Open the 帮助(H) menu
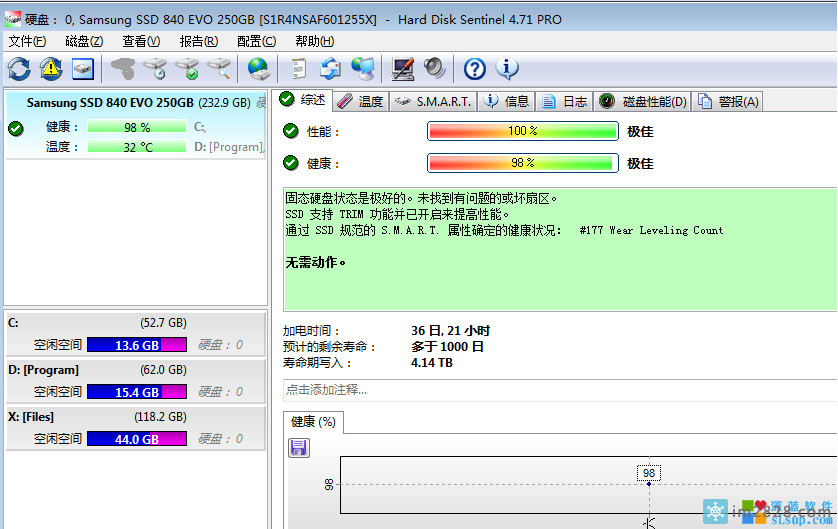Viewport: 838px width, 529px height. pos(315,41)
